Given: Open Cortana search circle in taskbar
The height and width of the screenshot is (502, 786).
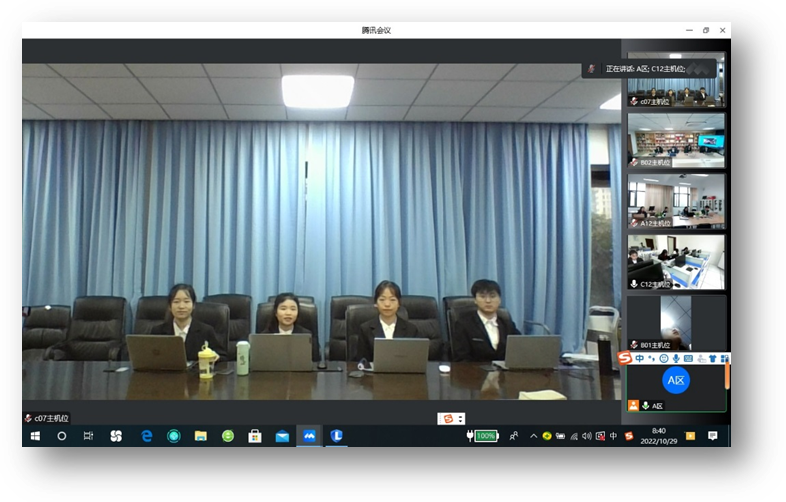Looking at the screenshot, I should tap(61, 436).
